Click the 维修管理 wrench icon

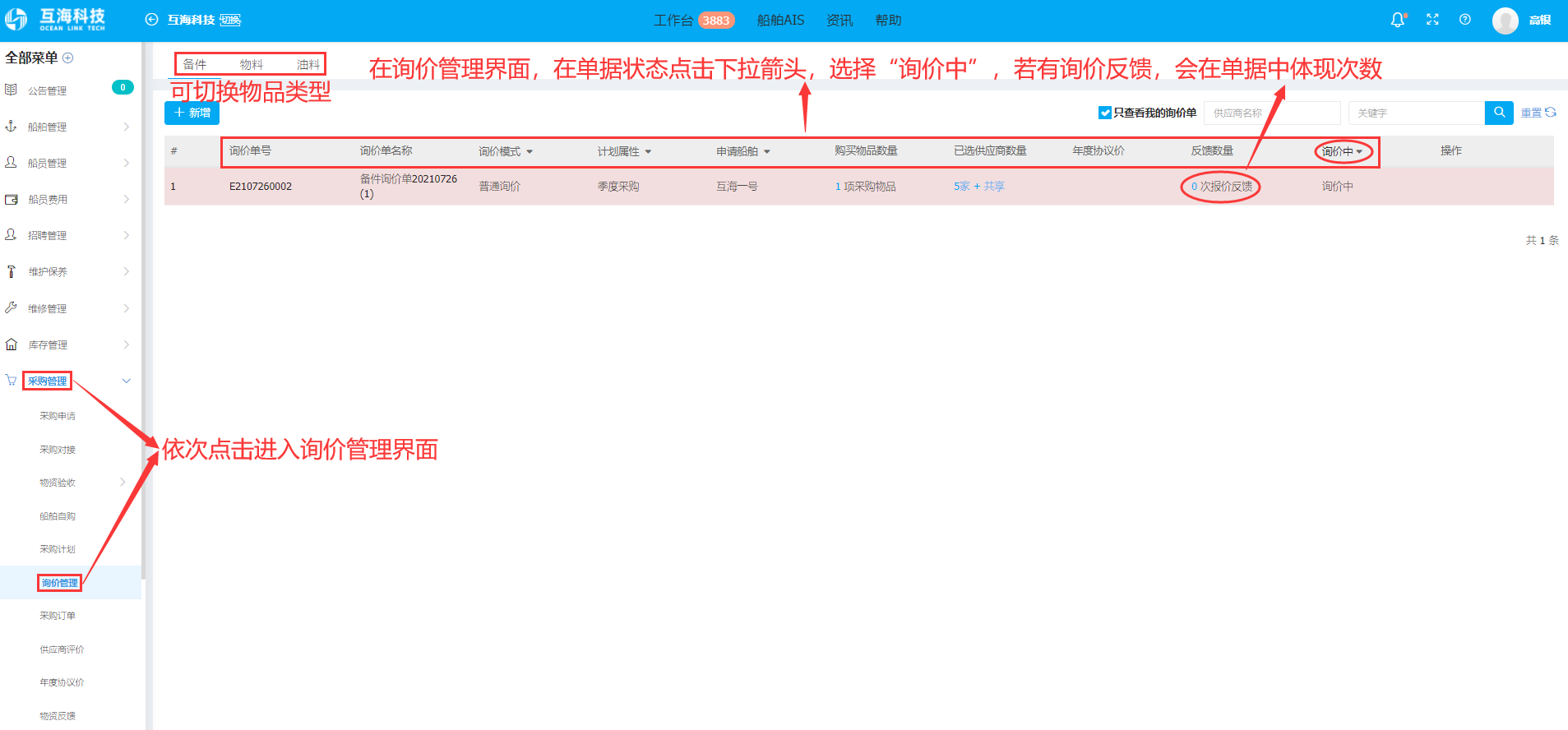click(11, 307)
